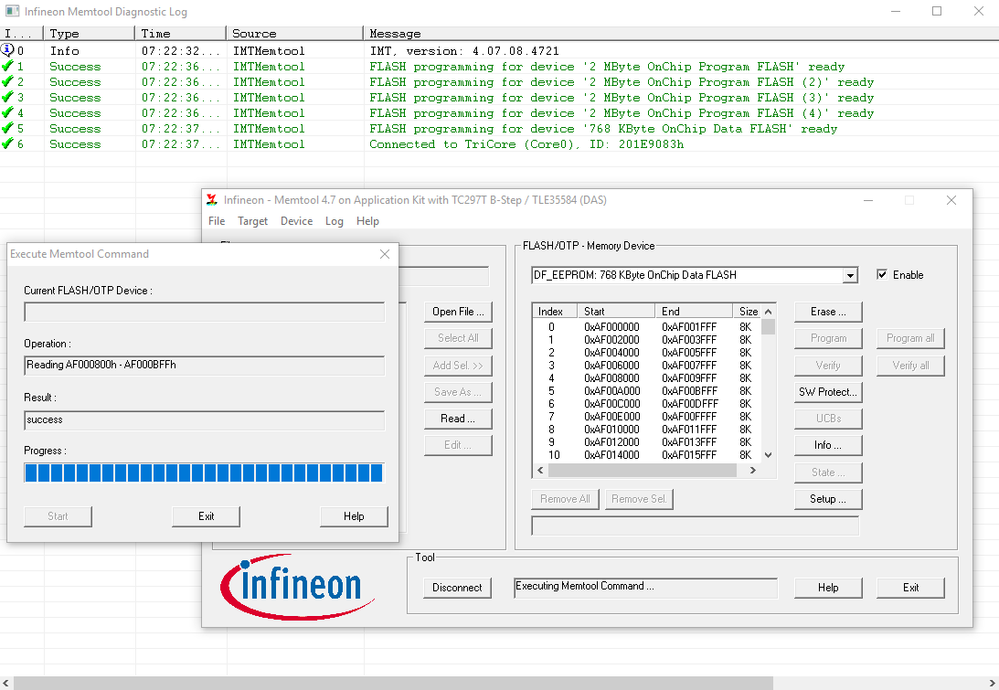Click the Infineon logo
999x690 pixels.
(297, 587)
